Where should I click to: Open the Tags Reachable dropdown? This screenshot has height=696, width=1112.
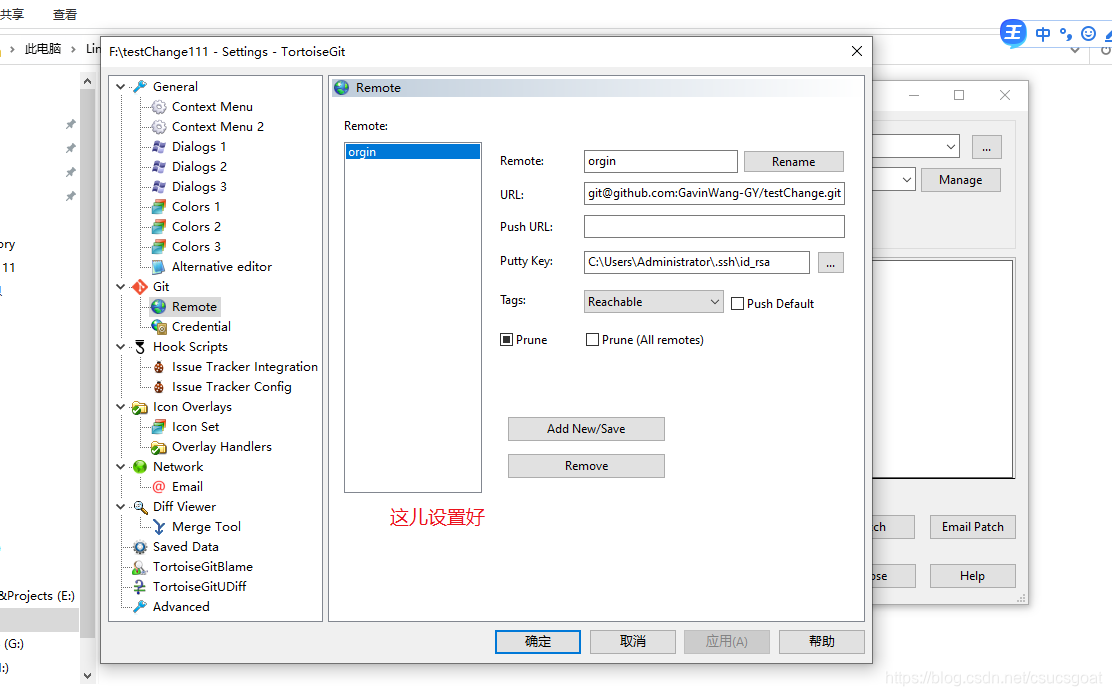tap(653, 302)
